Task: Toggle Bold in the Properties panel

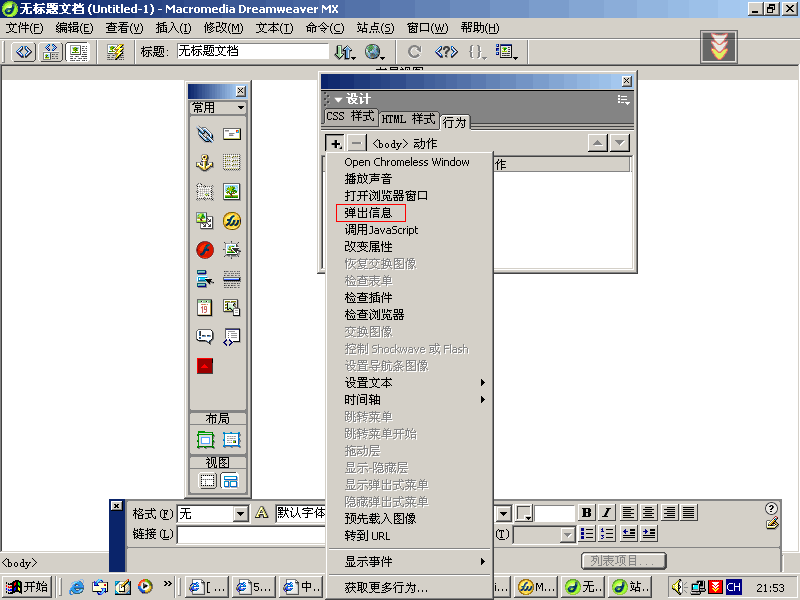Action: (x=587, y=513)
